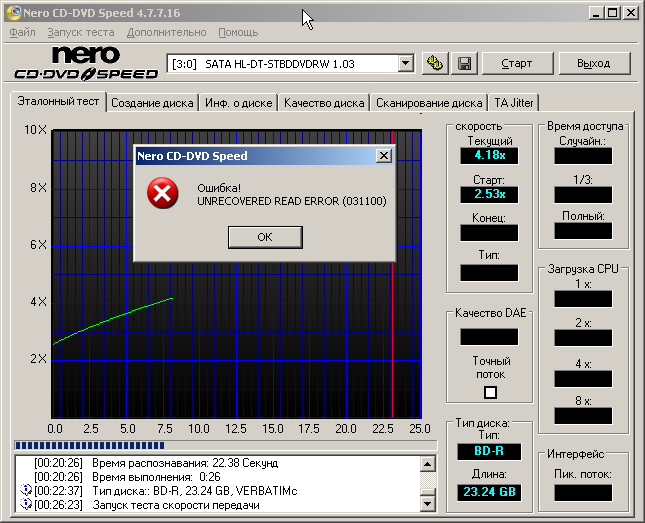
Task: Click the blue test progress bar
Action: (225, 445)
